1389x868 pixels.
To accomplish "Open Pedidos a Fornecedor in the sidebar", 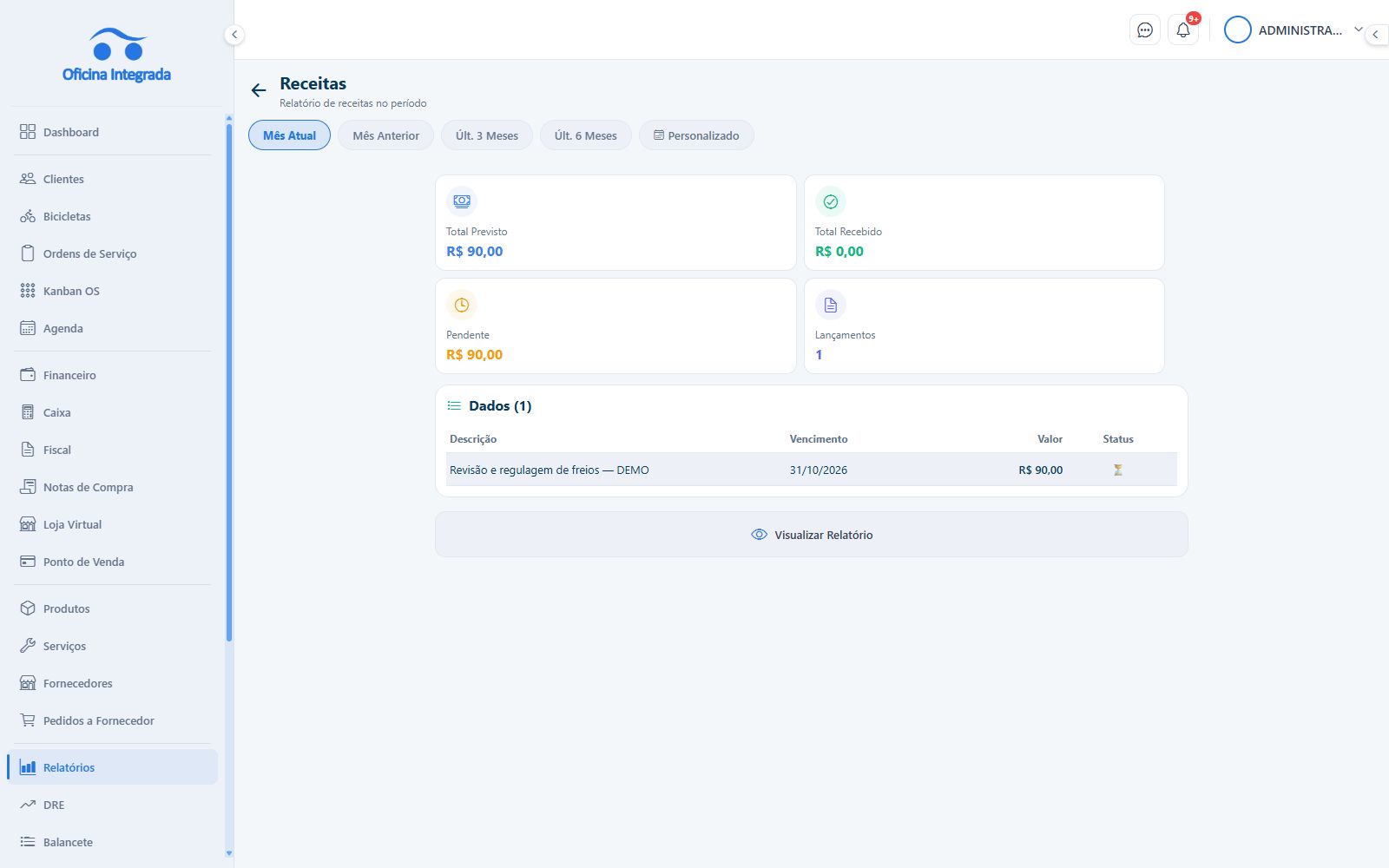I will (x=112, y=720).
